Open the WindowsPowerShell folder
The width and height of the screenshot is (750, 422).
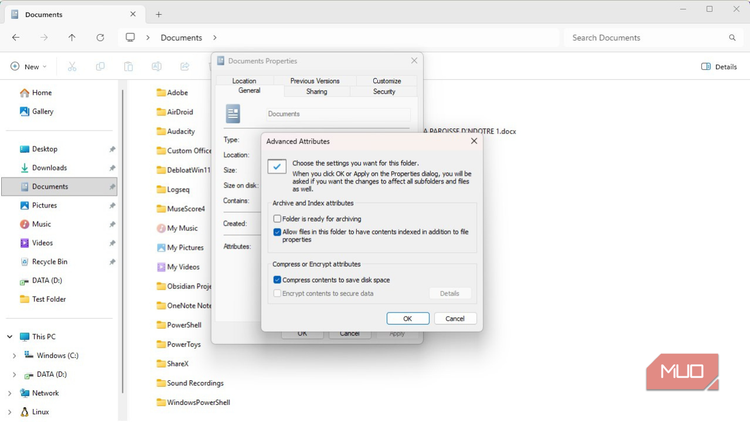193,402
